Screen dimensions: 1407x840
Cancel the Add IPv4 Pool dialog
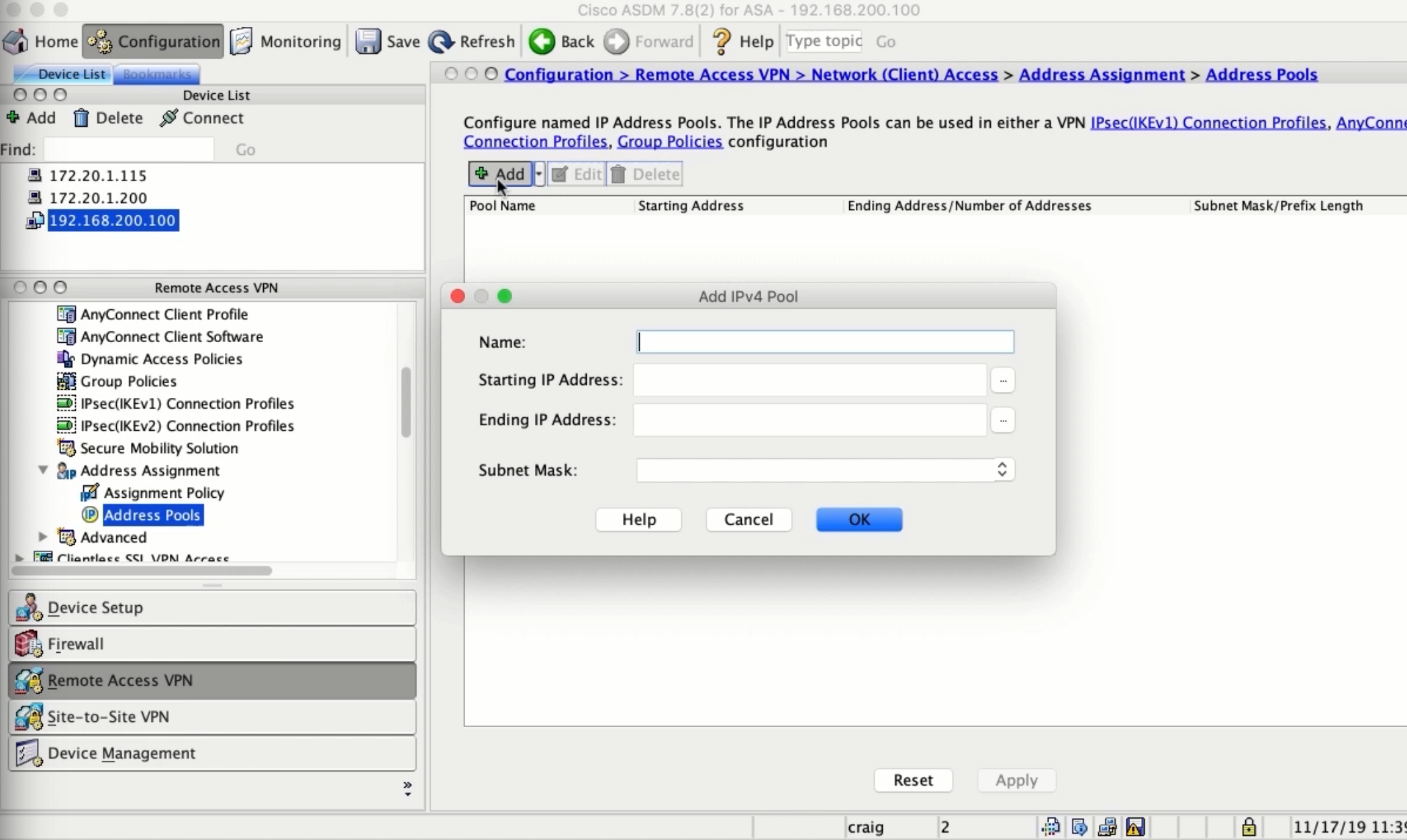tap(748, 519)
